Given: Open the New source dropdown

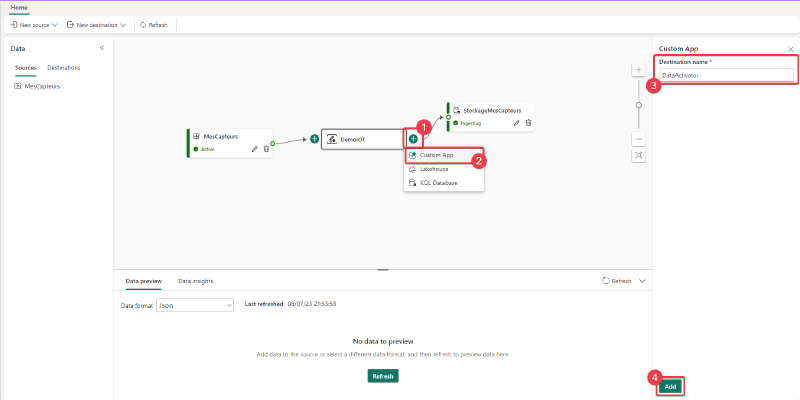Looking at the screenshot, I should (x=34, y=24).
